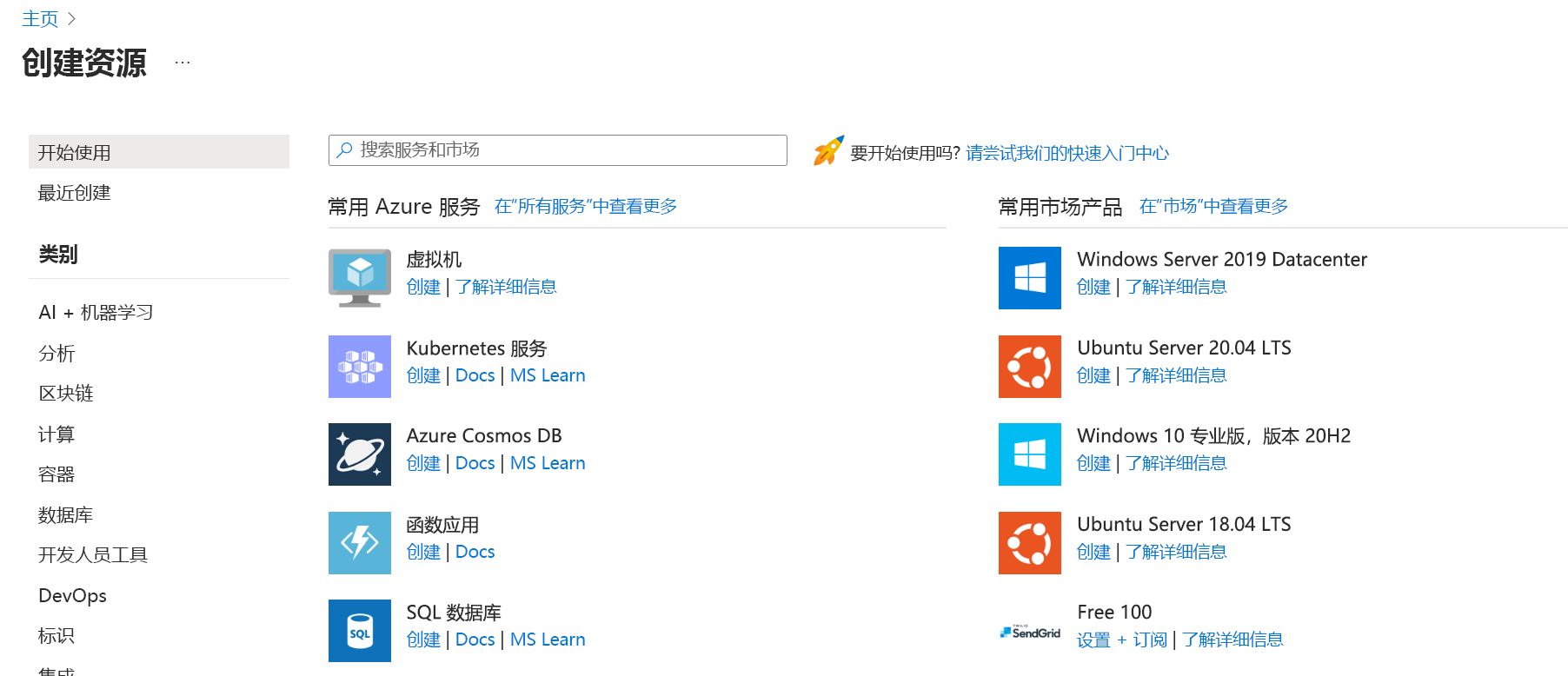Click 创建 under Azure Cosmos DB
1568x676 pixels.
pyautogui.click(x=424, y=463)
